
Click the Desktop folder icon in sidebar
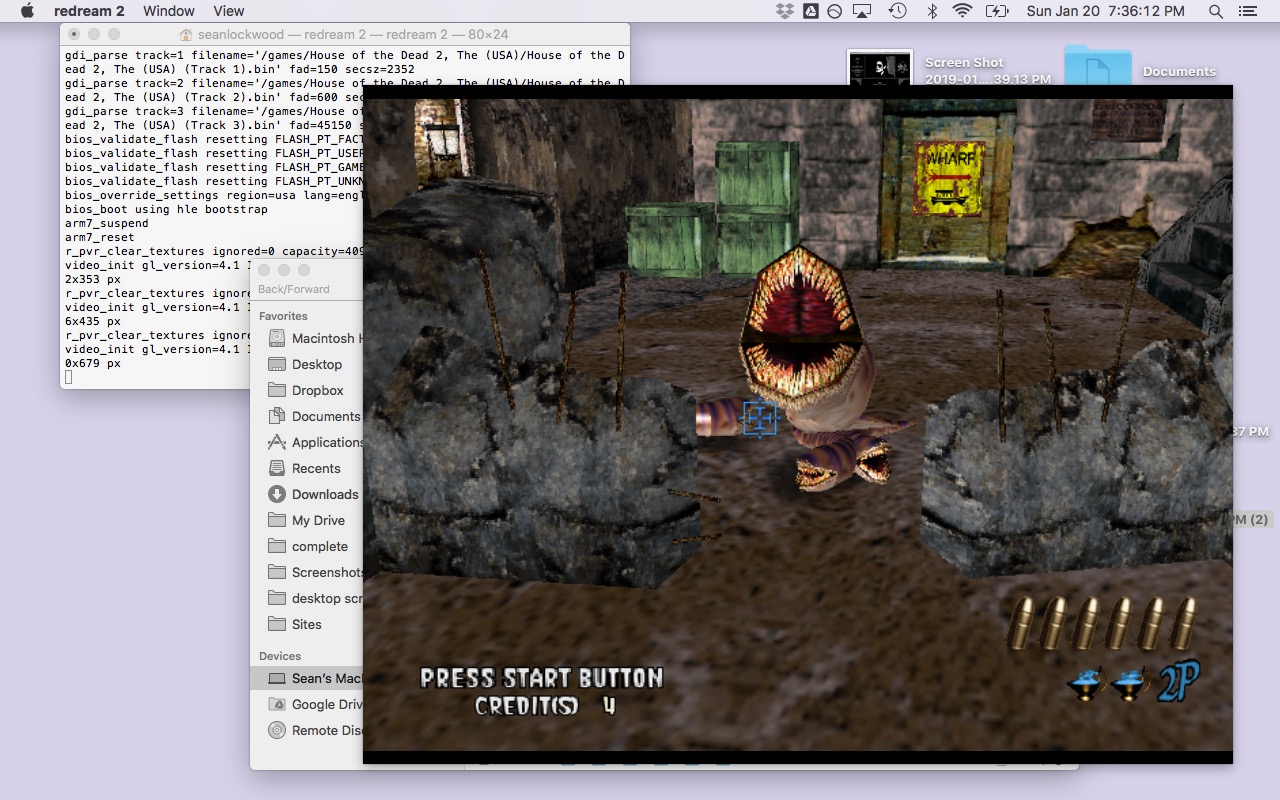[277, 364]
